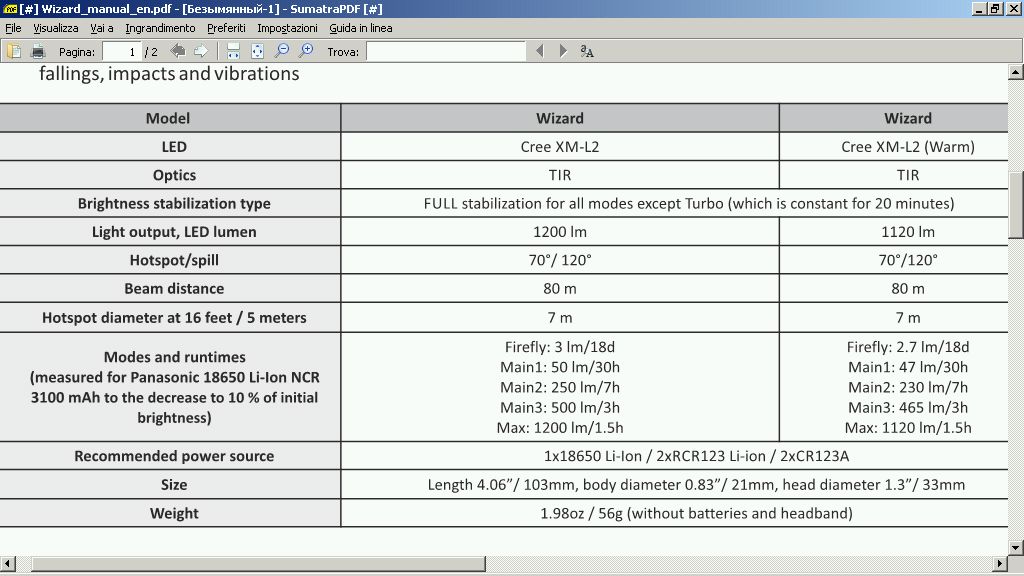Click the Zoom in magnifier icon
Image resolution: width=1024 pixels, height=576 pixels.
point(306,51)
